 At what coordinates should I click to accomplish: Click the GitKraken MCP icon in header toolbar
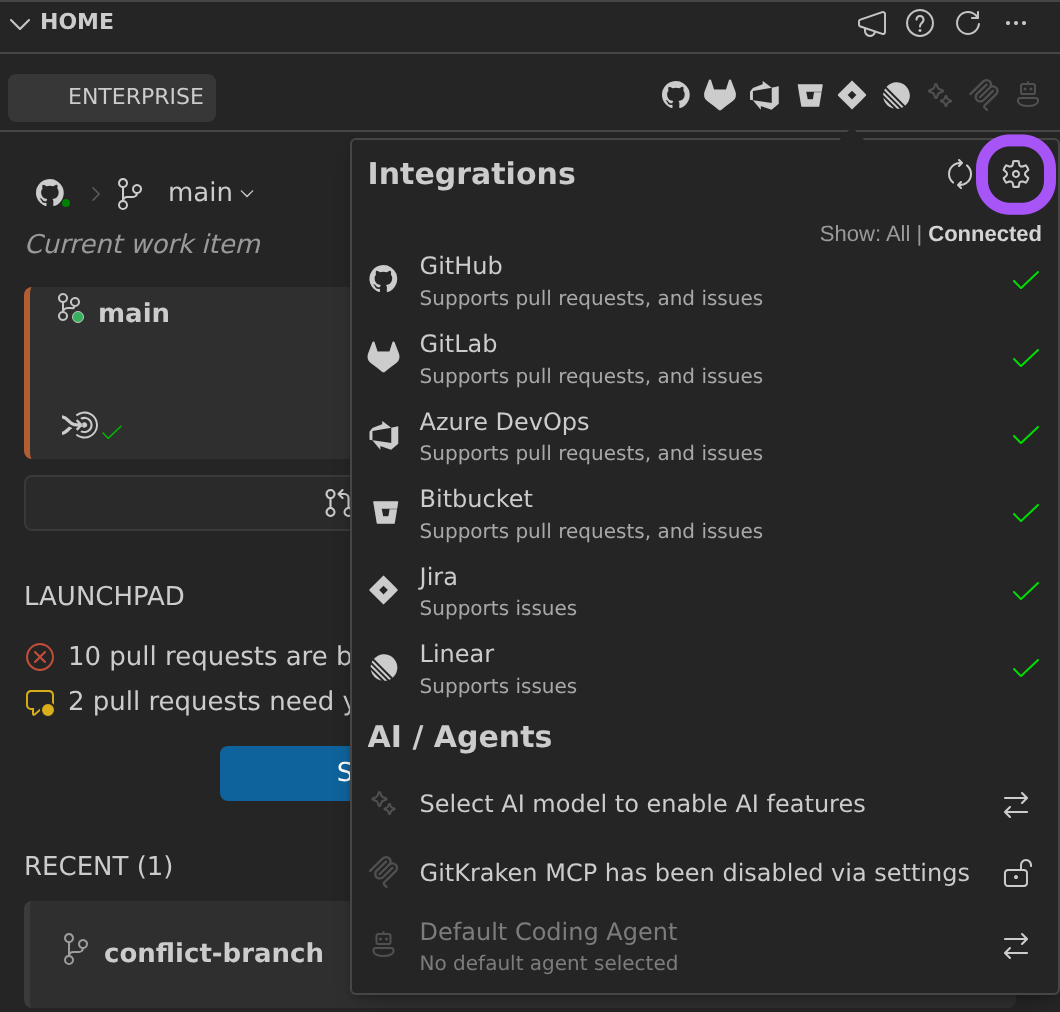[x=984, y=95]
